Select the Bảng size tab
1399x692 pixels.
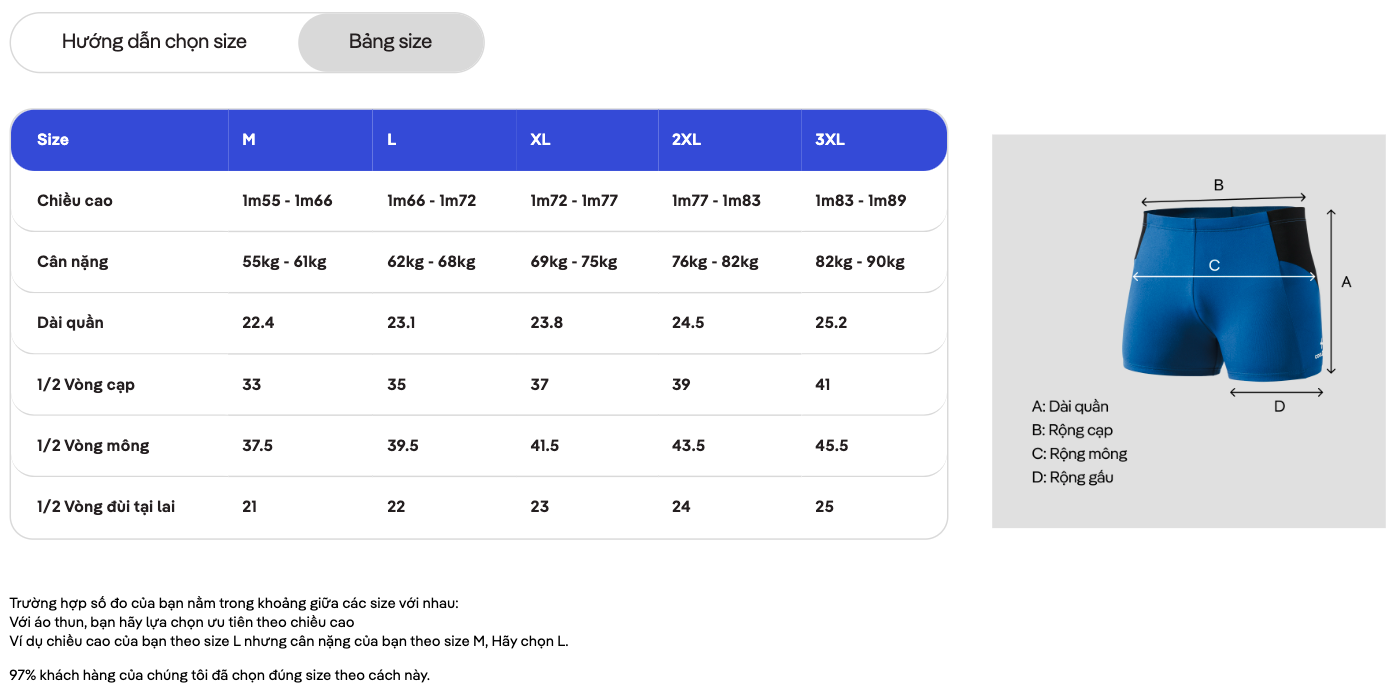pos(391,42)
